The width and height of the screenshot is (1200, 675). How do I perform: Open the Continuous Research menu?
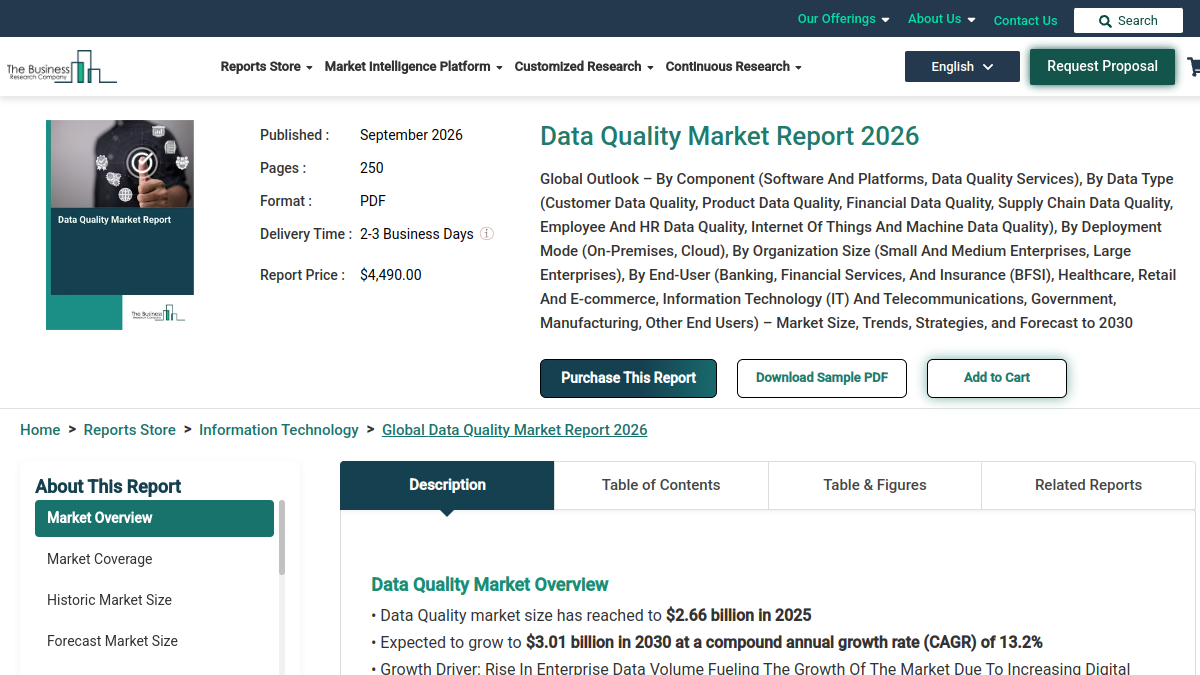tap(734, 67)
